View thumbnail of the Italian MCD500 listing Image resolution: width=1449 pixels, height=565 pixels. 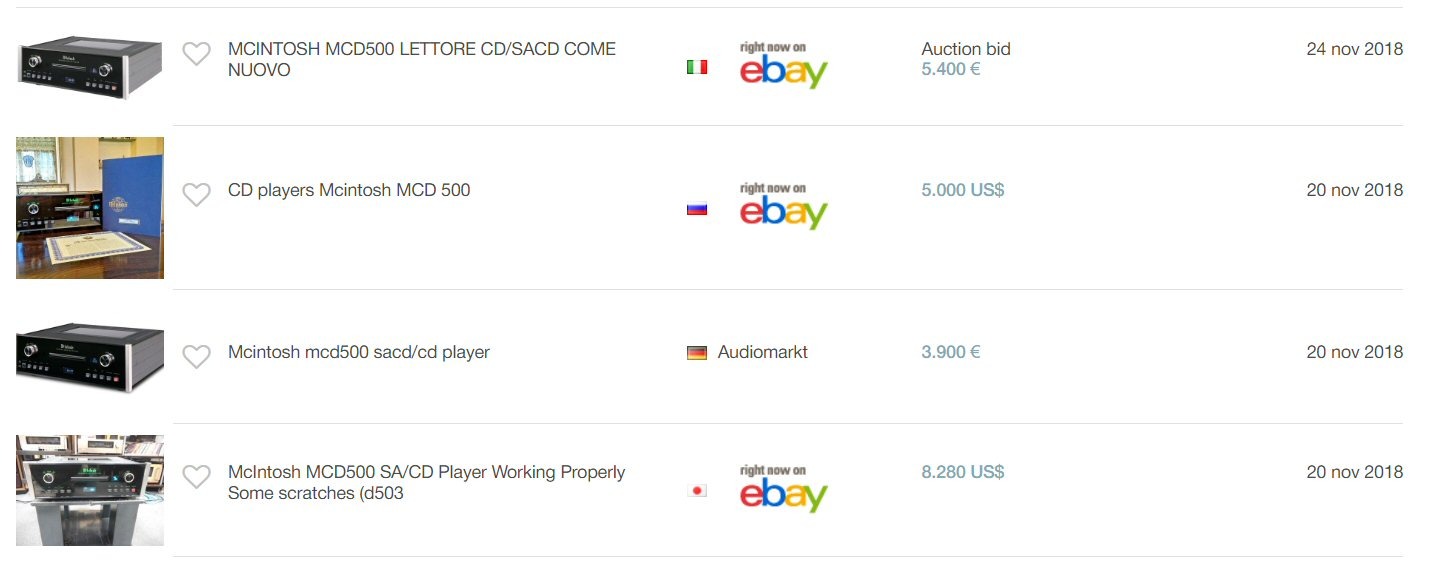click(90, 67)
